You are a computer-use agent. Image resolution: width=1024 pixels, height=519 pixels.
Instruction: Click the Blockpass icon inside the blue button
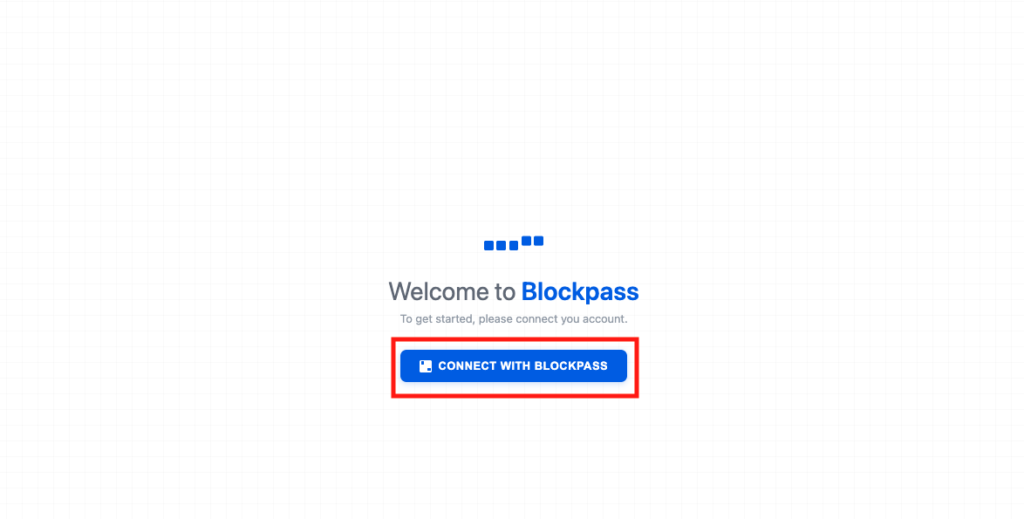[x=425, y=366]
